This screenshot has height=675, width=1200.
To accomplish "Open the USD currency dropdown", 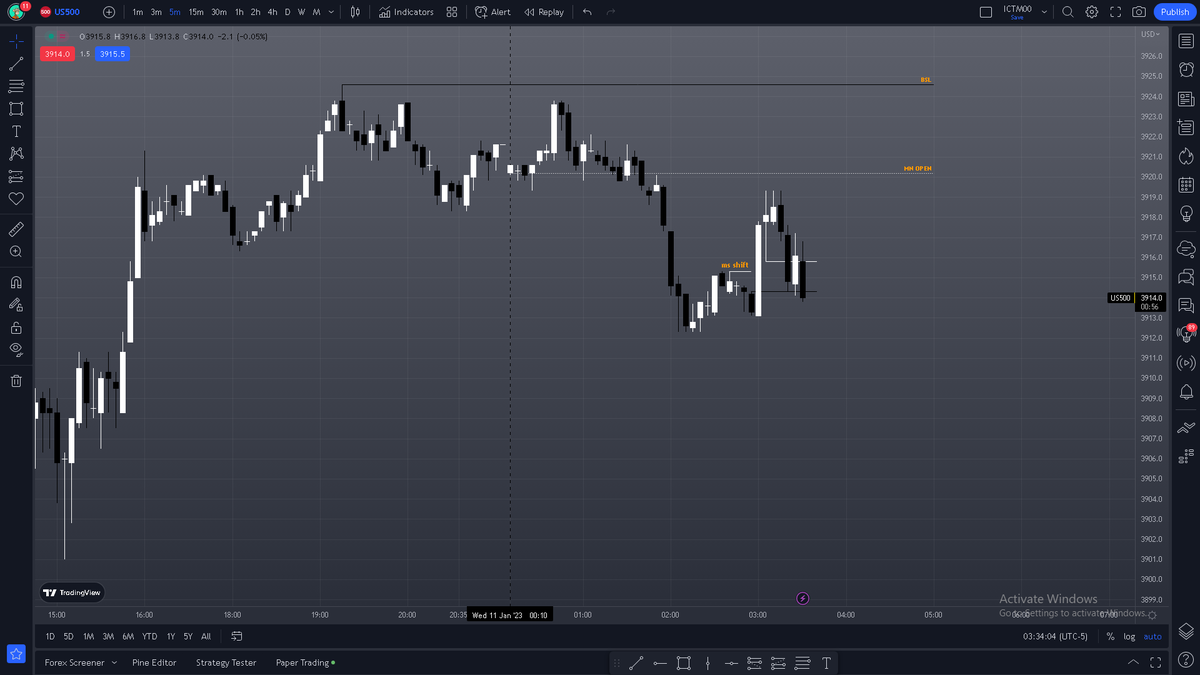I will [x=1151, y=35].
